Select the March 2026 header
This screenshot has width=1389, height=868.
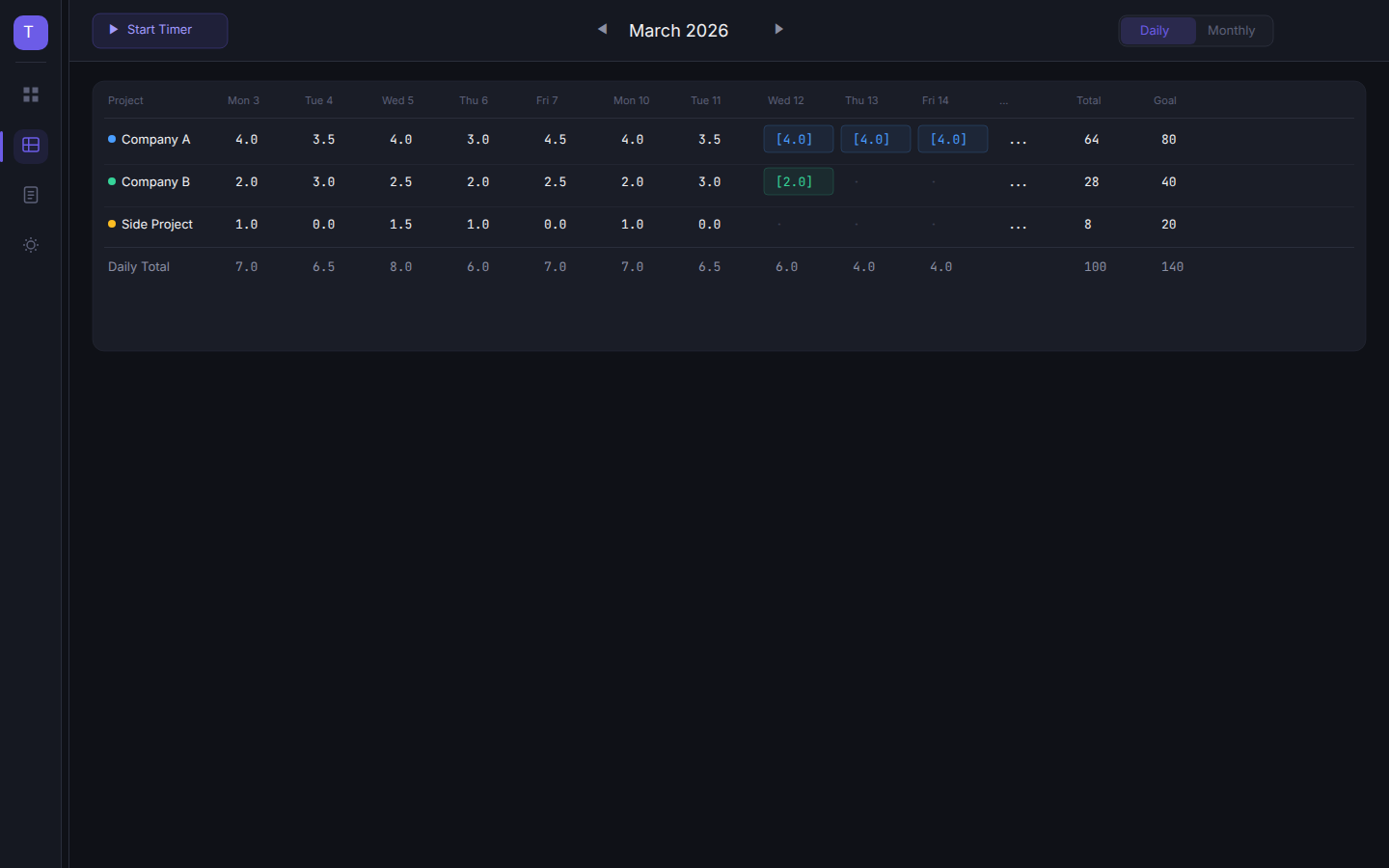[x=678, y=30]
